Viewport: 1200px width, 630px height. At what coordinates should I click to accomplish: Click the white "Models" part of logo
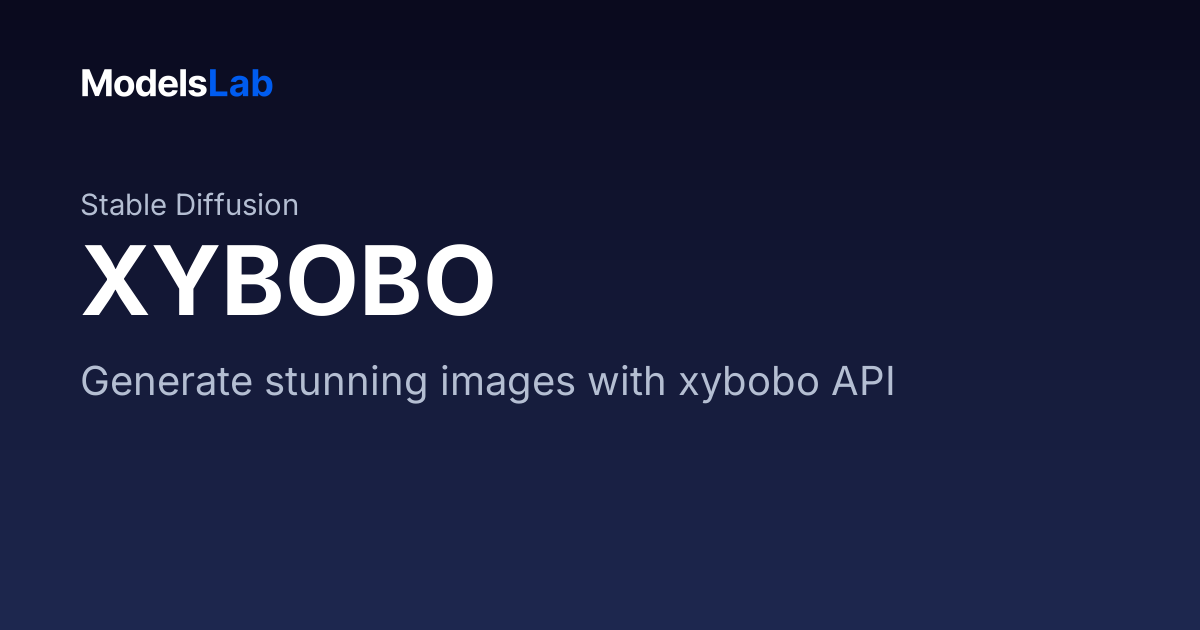click(x=144, y=84)
